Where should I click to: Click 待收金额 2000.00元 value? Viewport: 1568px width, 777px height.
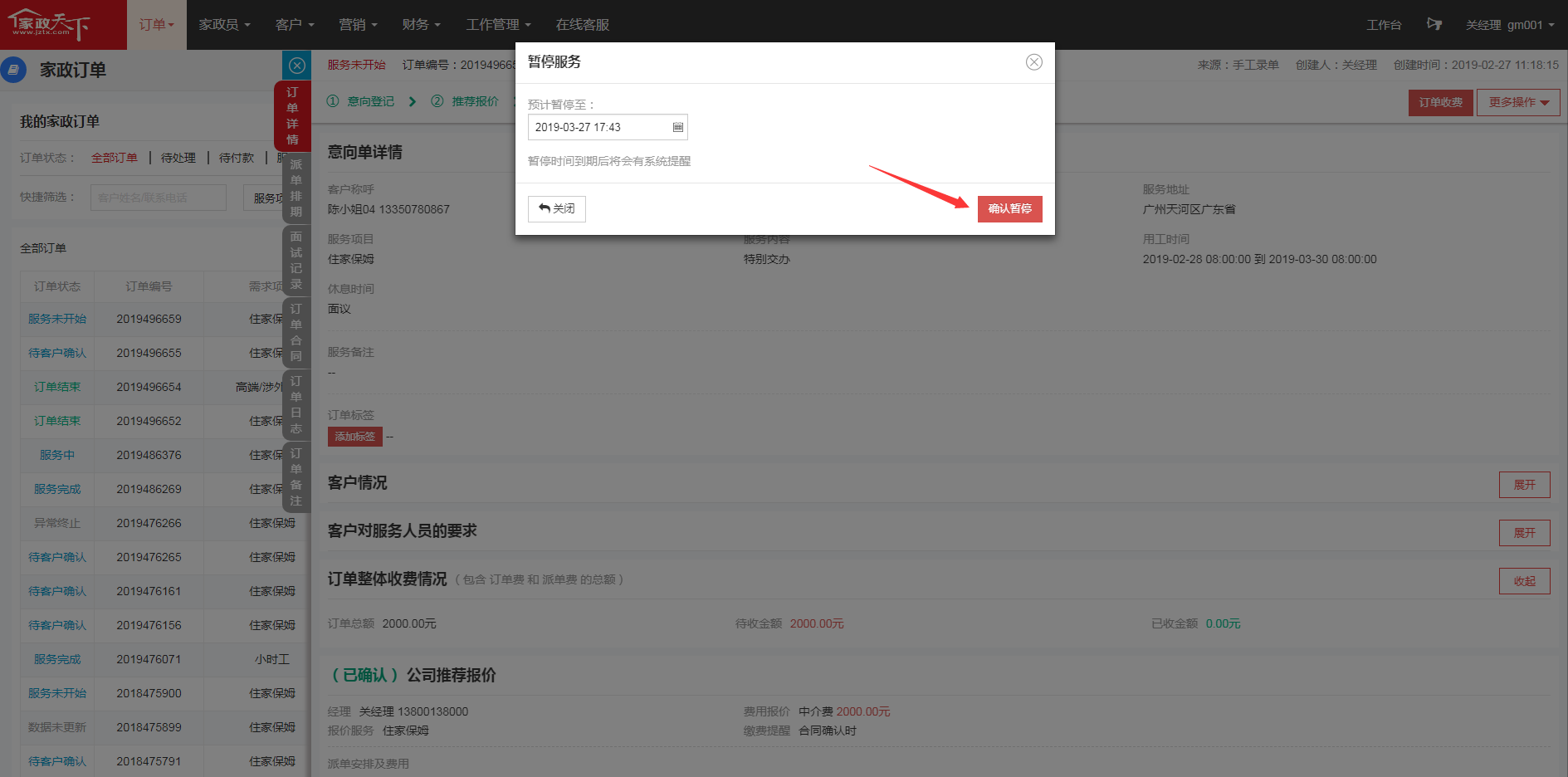816,623
